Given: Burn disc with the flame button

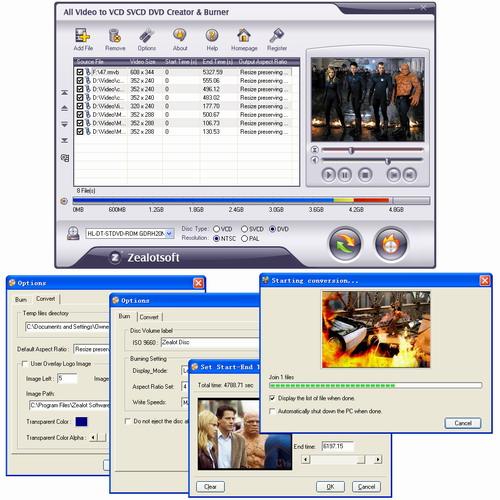Looking at the screenshot, I should [391, 244].
